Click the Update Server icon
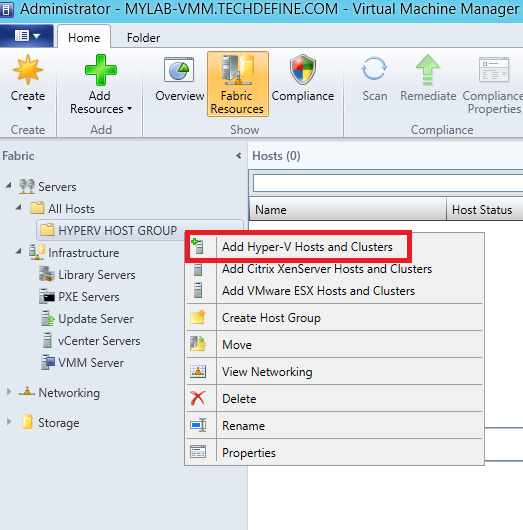Image resolution: width=523 pixels, height=530 pixels. (47, 318)
